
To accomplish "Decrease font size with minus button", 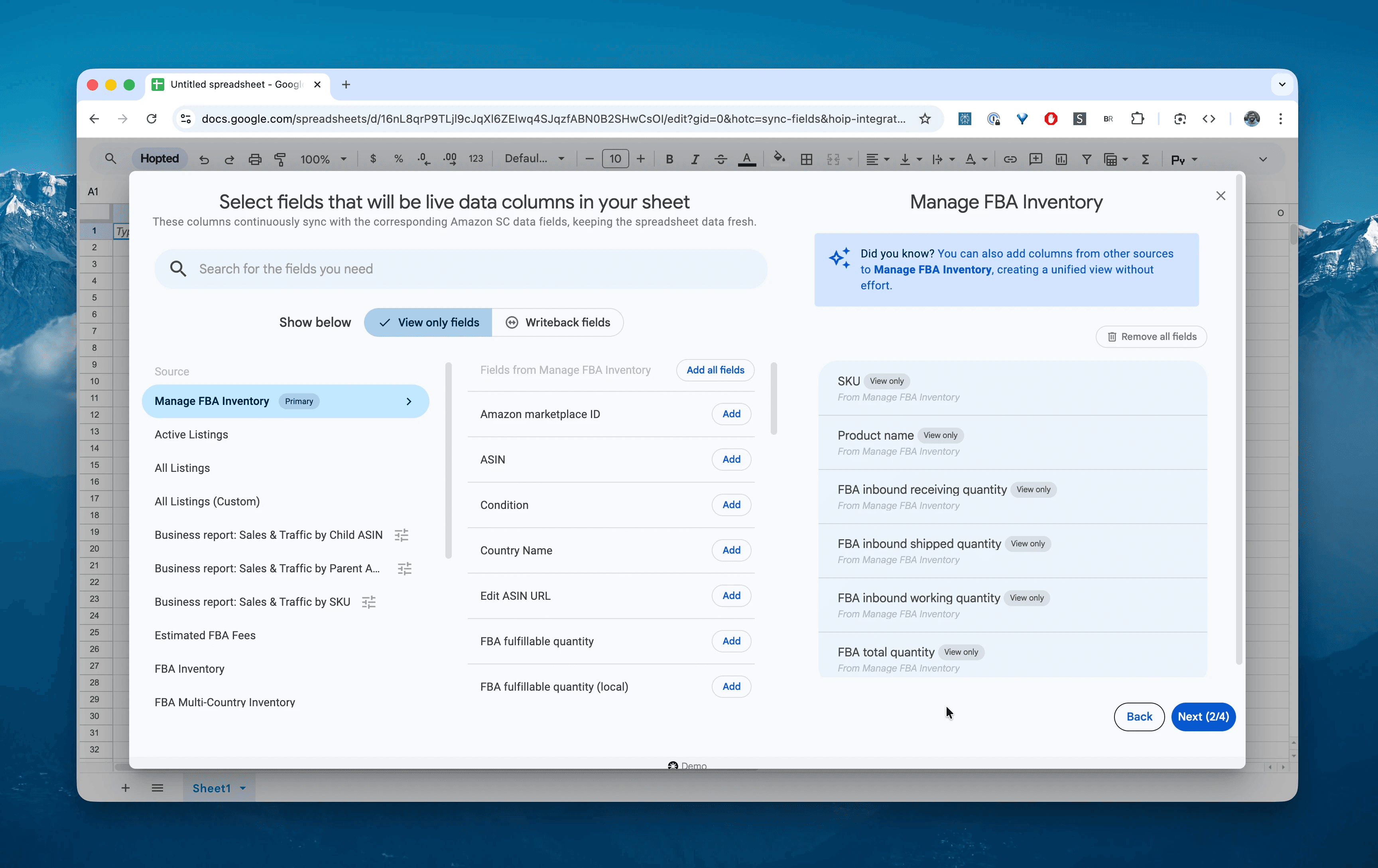I will pos(589,159).
